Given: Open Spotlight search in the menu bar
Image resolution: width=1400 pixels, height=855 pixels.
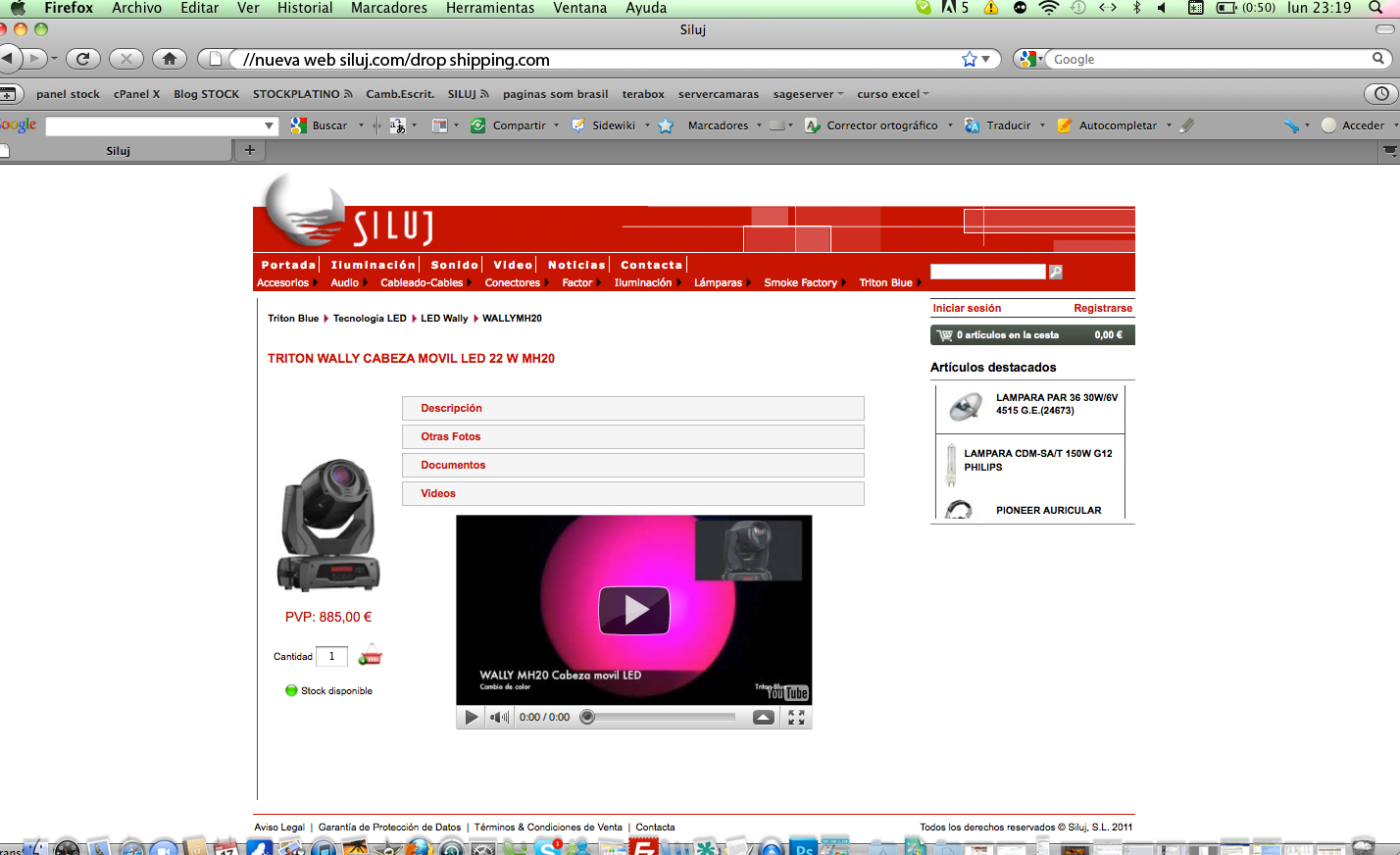Looking at the screenshot, I should 1375,8.
